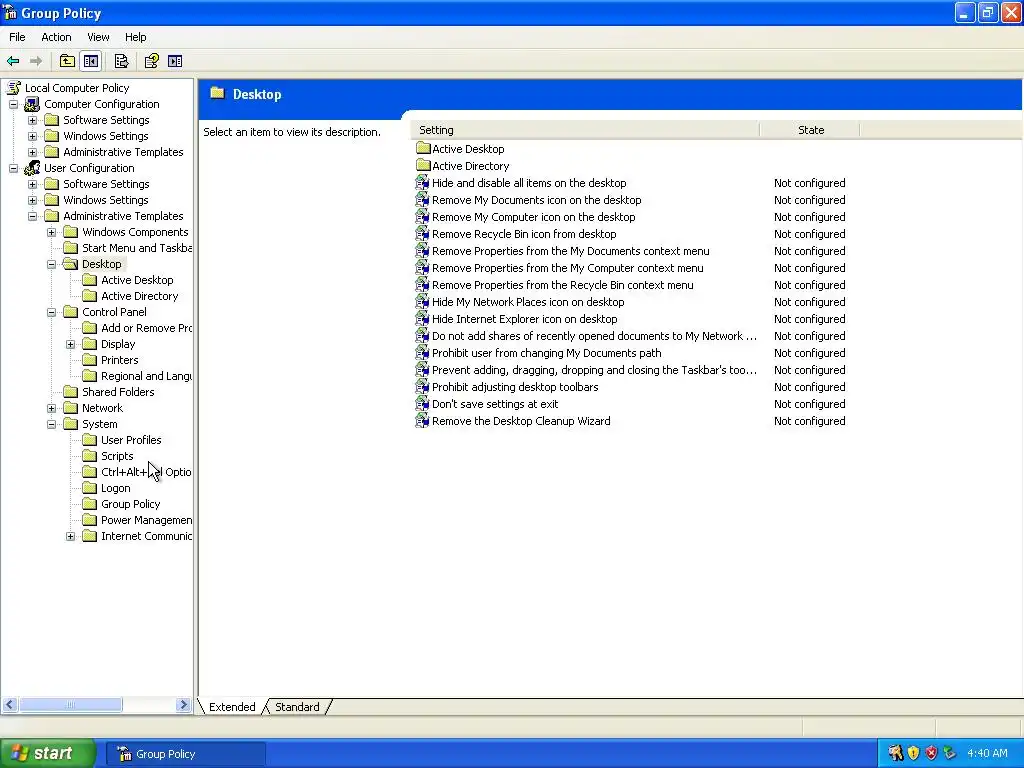Sort by the Setting column header
The image size is (1024, 768).
point(585,130)
